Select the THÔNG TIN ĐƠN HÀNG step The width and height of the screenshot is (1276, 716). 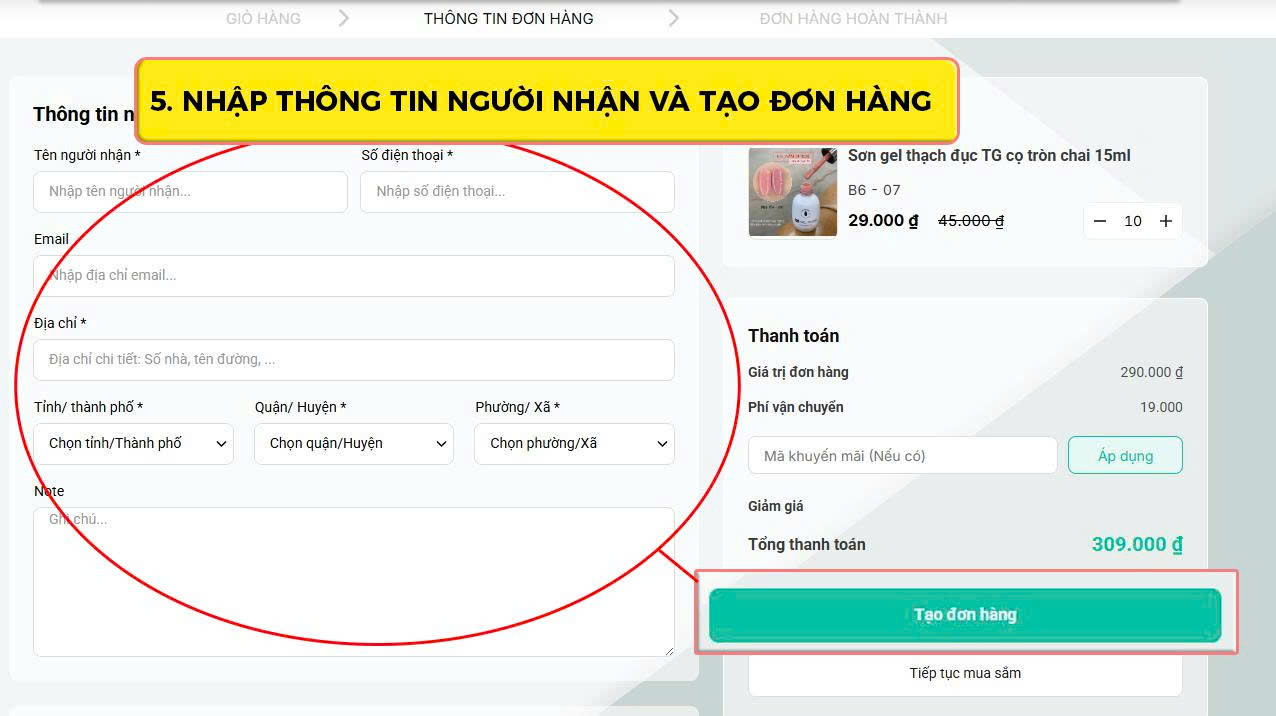(508, 18)
